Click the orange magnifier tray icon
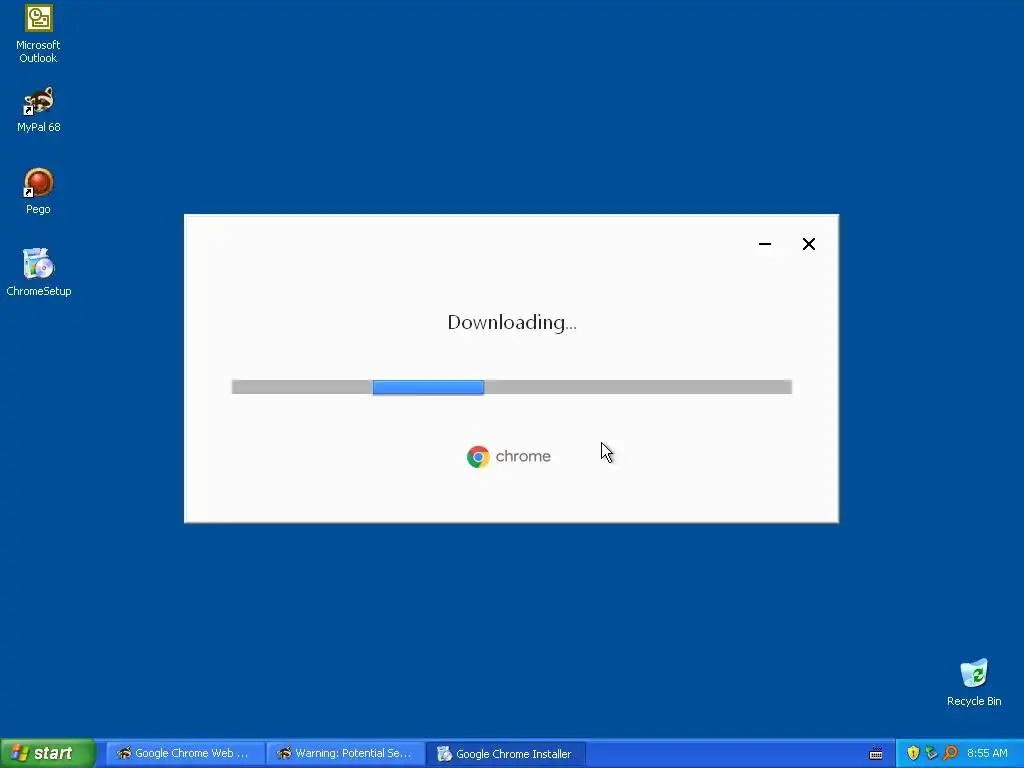This screenshot has width=1024, height=768. point(950,754)
